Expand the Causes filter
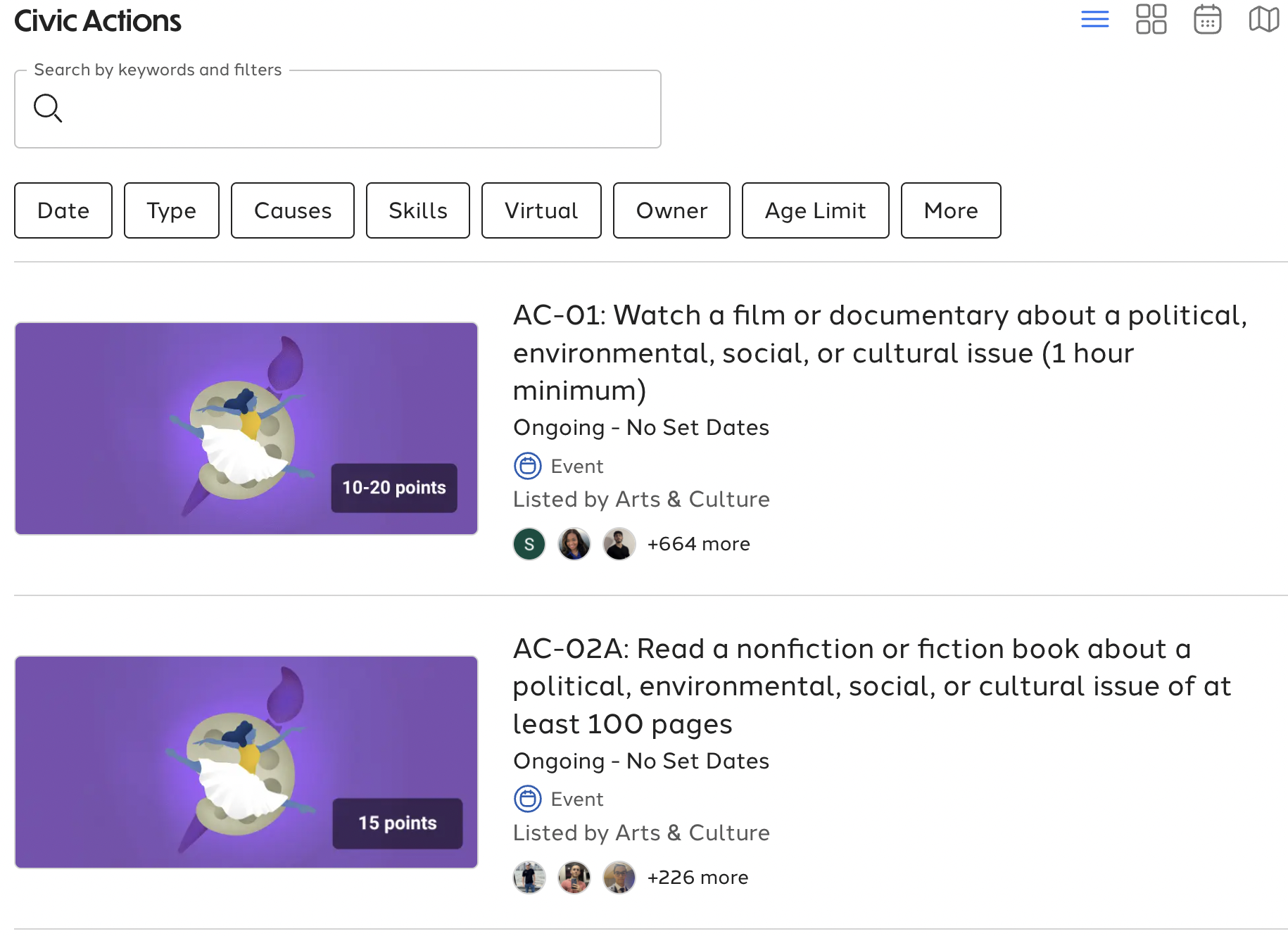This screenshot has height=936, width=1288. point(292,210)
